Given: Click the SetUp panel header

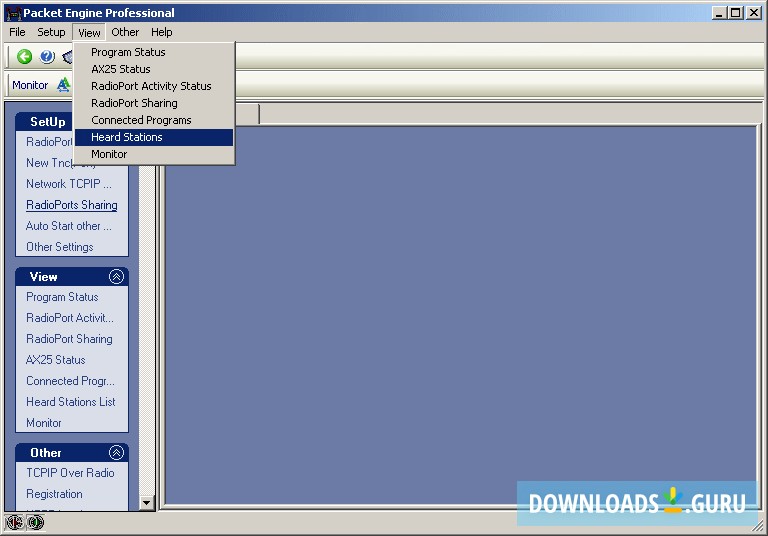Looking at the screenshot, I should tap(44, 122).
